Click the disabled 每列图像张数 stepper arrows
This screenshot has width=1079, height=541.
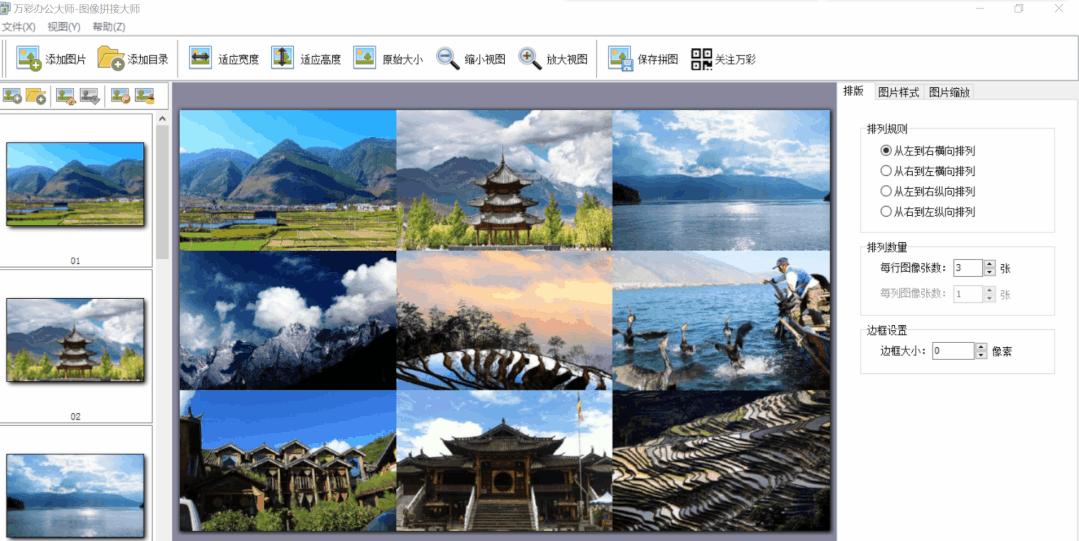coord(990,294)
